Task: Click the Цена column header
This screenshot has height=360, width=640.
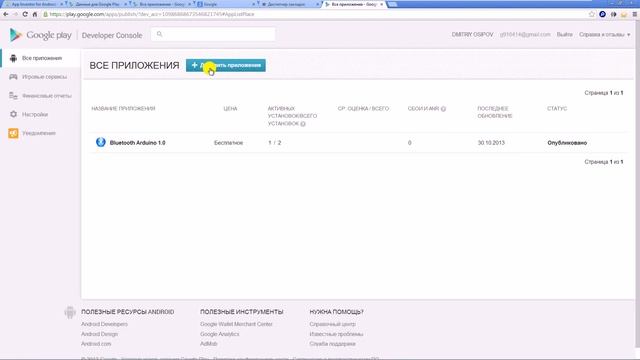Action: tap(230, 109)
